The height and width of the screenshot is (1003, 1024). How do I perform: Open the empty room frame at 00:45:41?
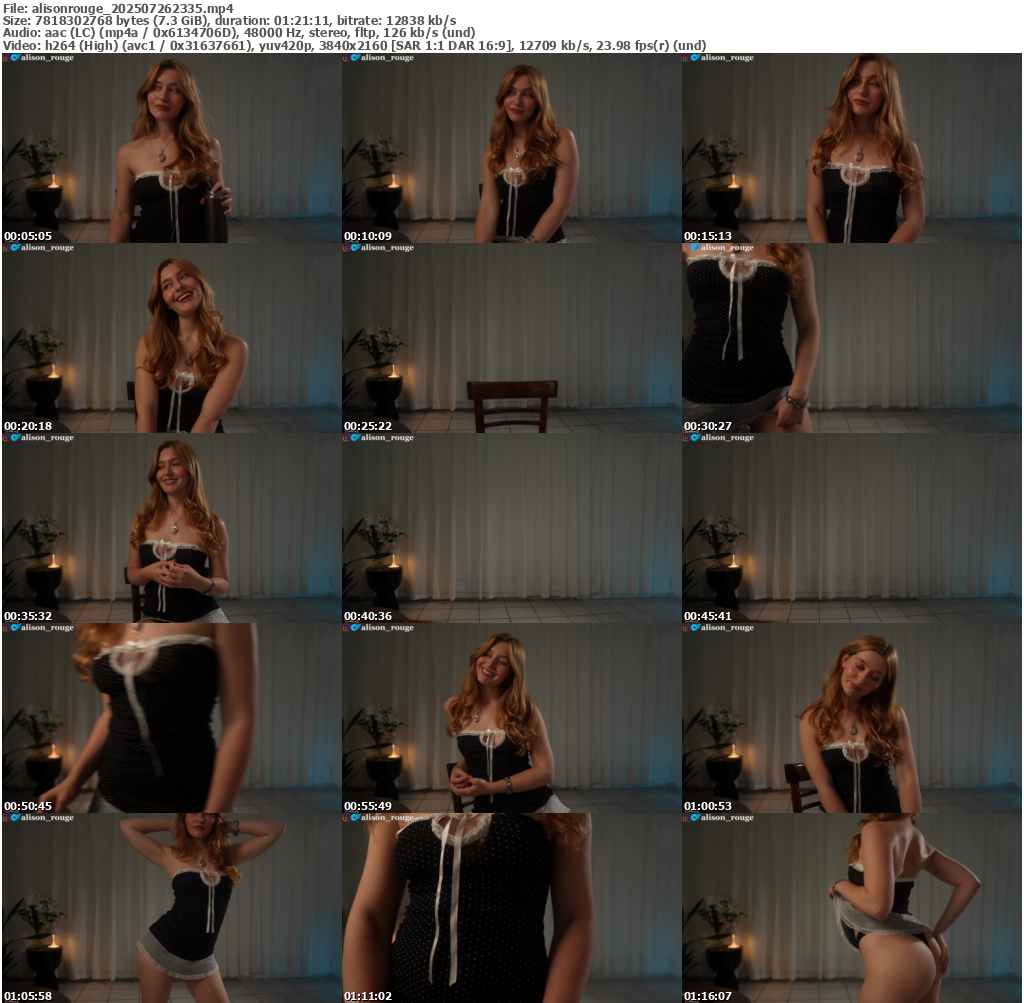(x=852, y=528)
